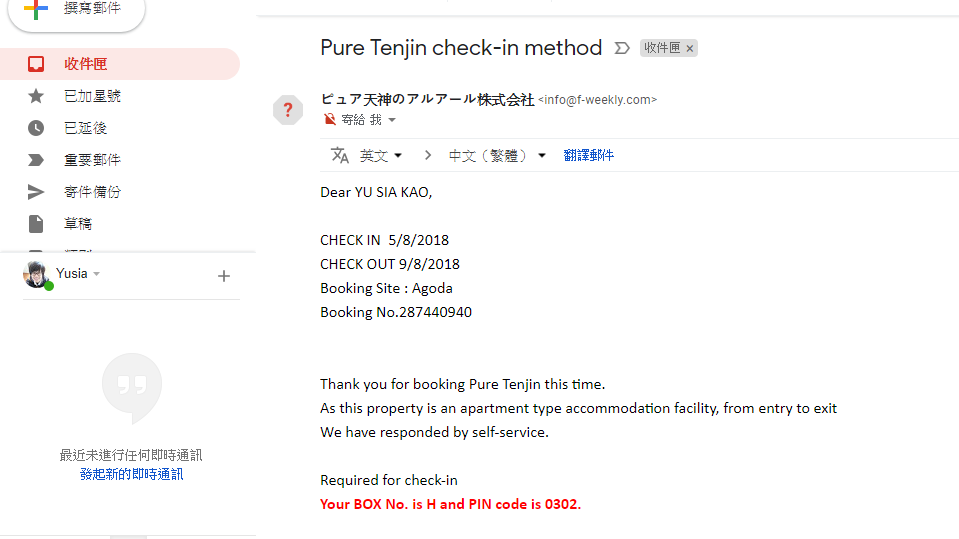Remove the 收件匣 label from the email
The height and width of the screenshot is (539, 959).
(x=690, y=48)
